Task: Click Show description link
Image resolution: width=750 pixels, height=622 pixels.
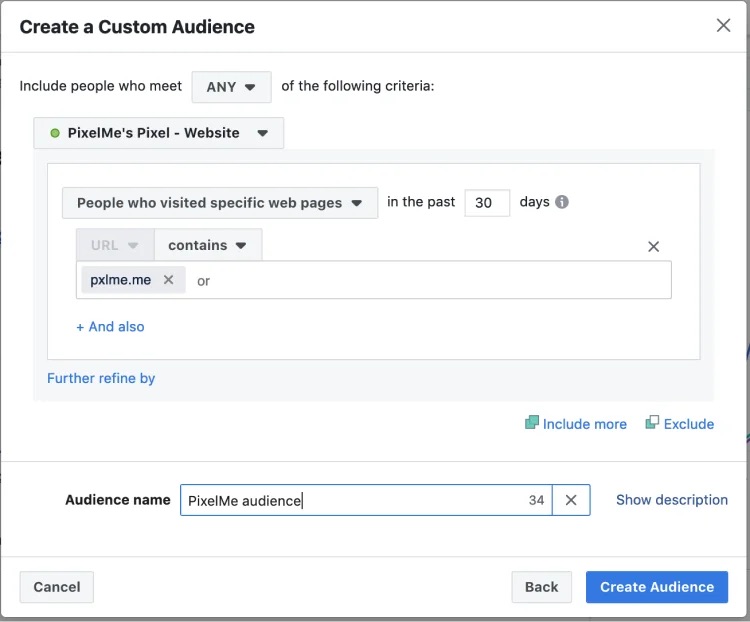Action: pyautogui.click(x=671, y=500)
